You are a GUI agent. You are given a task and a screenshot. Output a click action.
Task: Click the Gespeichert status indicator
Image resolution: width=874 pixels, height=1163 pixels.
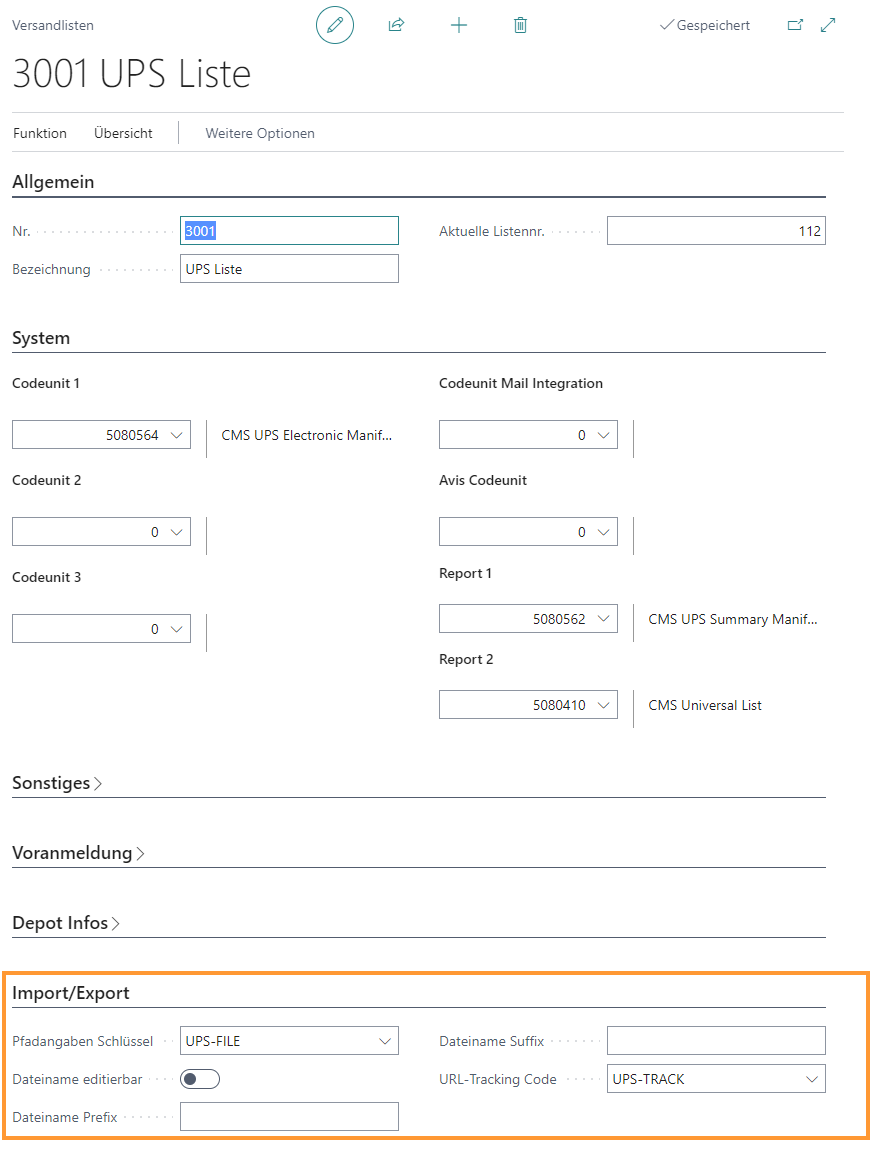tap(705, 25)
